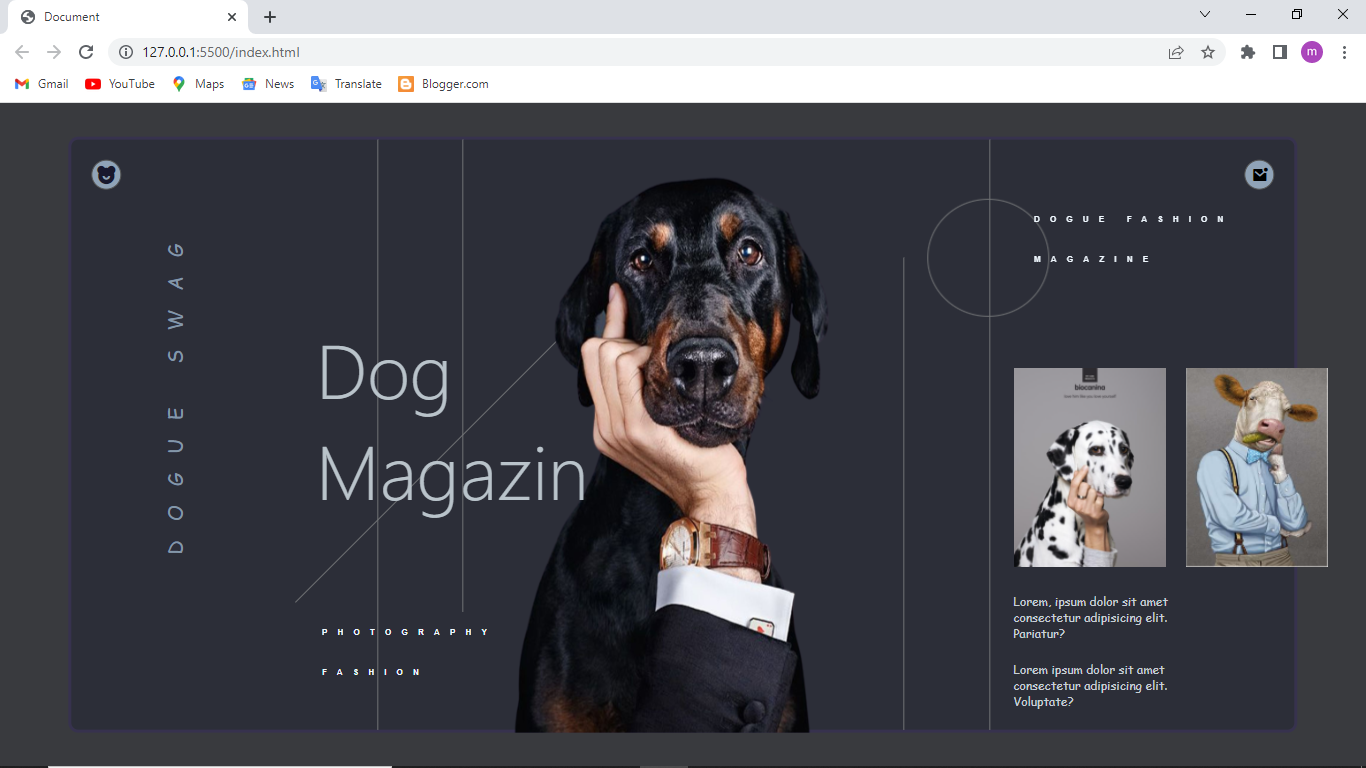Select the Document tab
This screenshot has width=1366, height=768.
(x=128, y=17)
